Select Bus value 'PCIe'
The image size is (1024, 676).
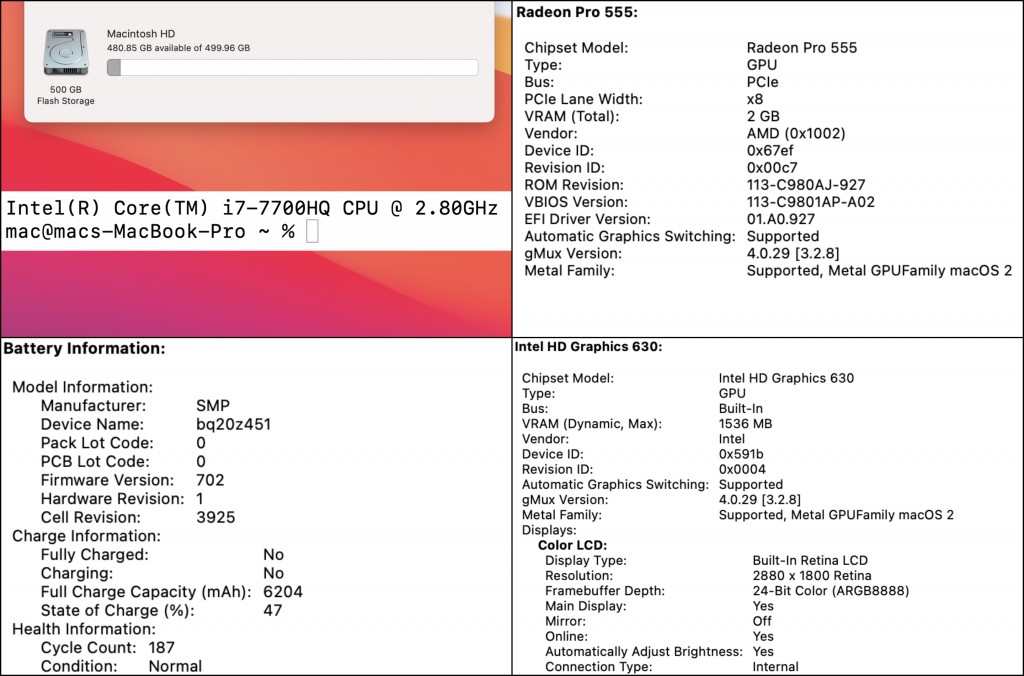pyautogui.click(x=762, y=82)
